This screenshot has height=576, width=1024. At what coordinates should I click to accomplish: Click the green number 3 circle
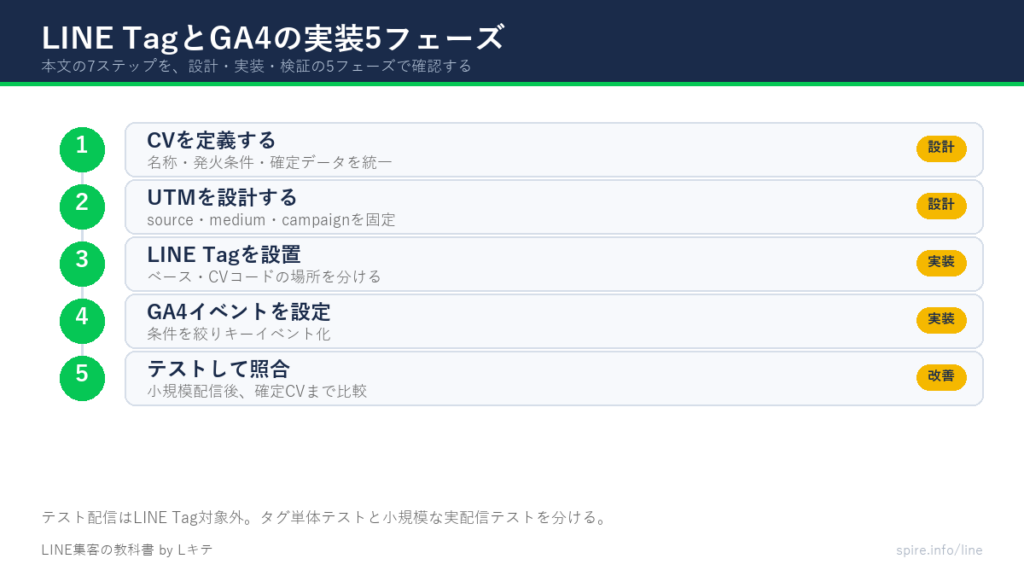tap(82, 264)
